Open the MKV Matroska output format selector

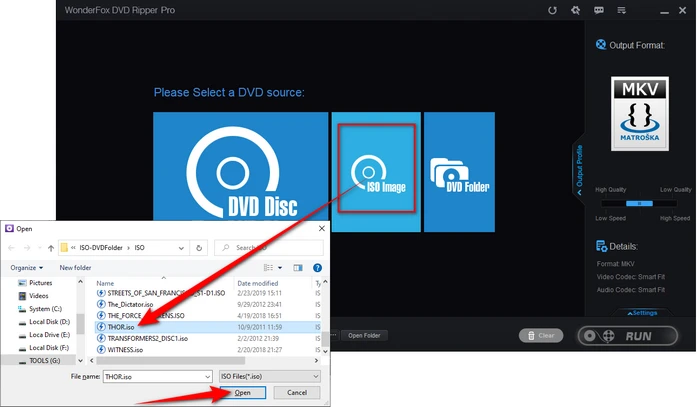(x=640, y=113)
